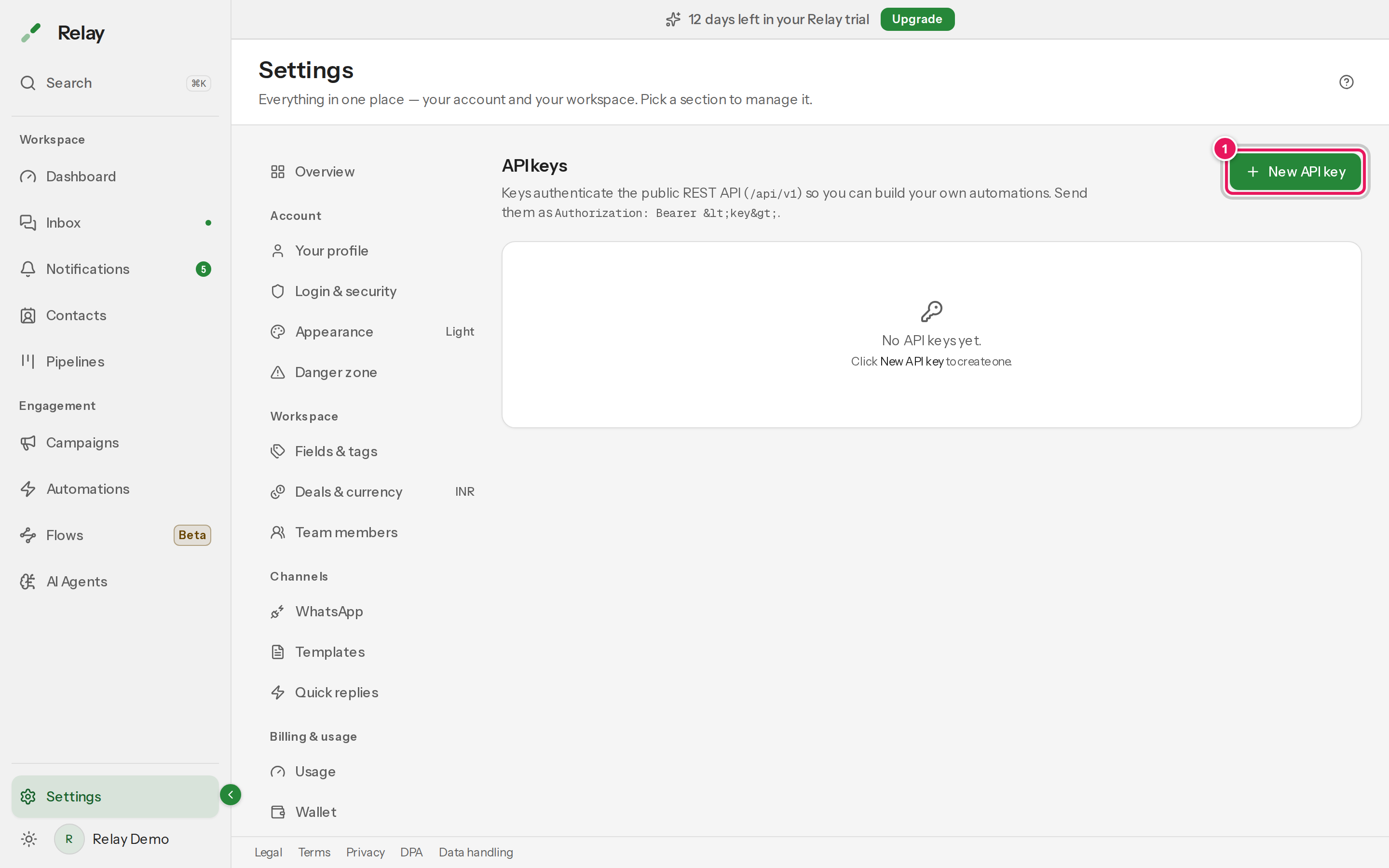1389x868 pixels.
Task: Open Notifications
Action: (x=115, y=269)
